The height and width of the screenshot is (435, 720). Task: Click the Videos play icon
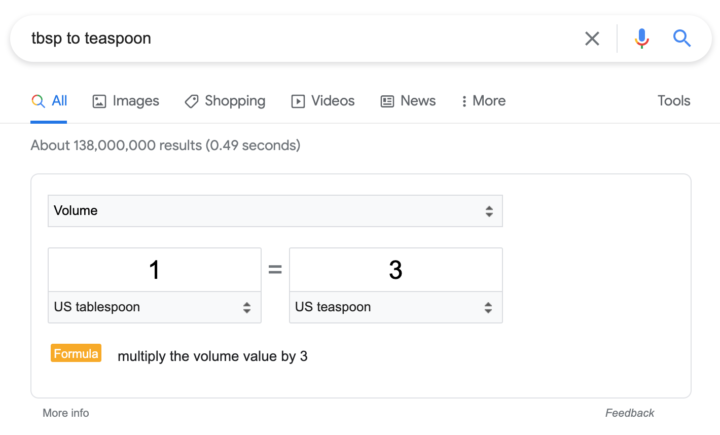(x=298, y=101)
